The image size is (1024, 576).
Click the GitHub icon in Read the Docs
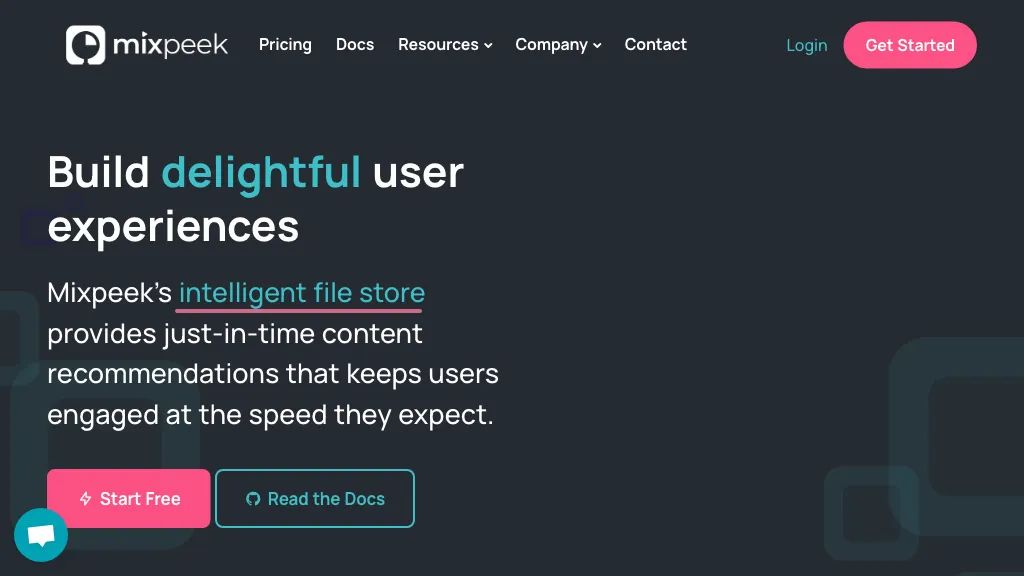click(x=253, y=499)
